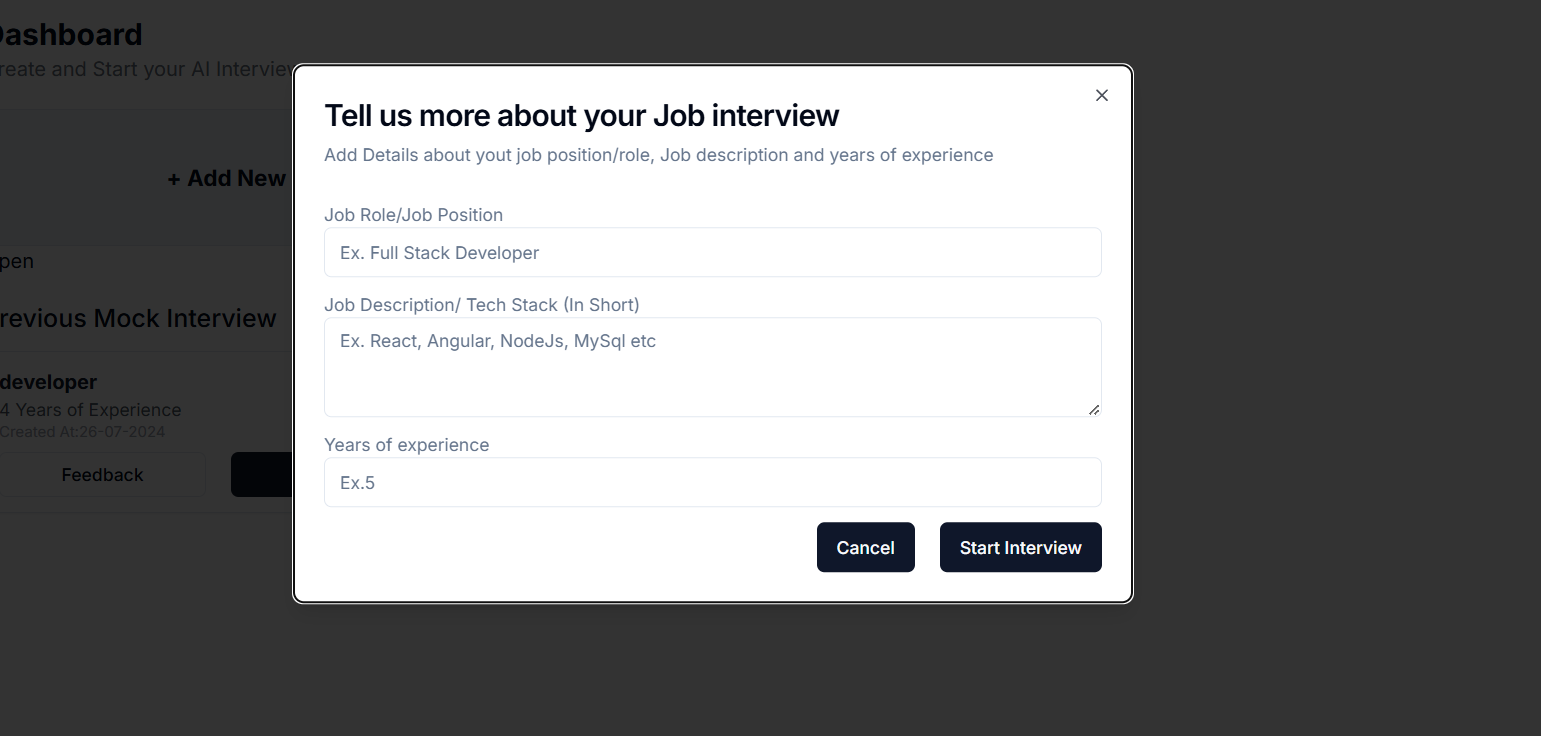This screenshot has height=736, width=1541.
Task: Select the developer mock interview title
Action: click(49, 382)
